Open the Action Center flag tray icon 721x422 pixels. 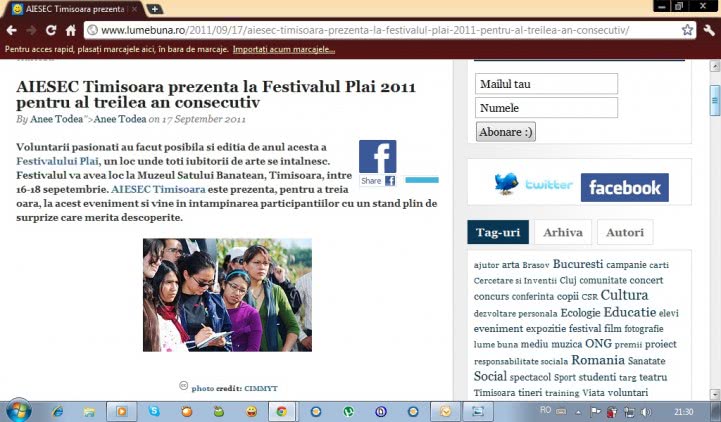[595, 411]
